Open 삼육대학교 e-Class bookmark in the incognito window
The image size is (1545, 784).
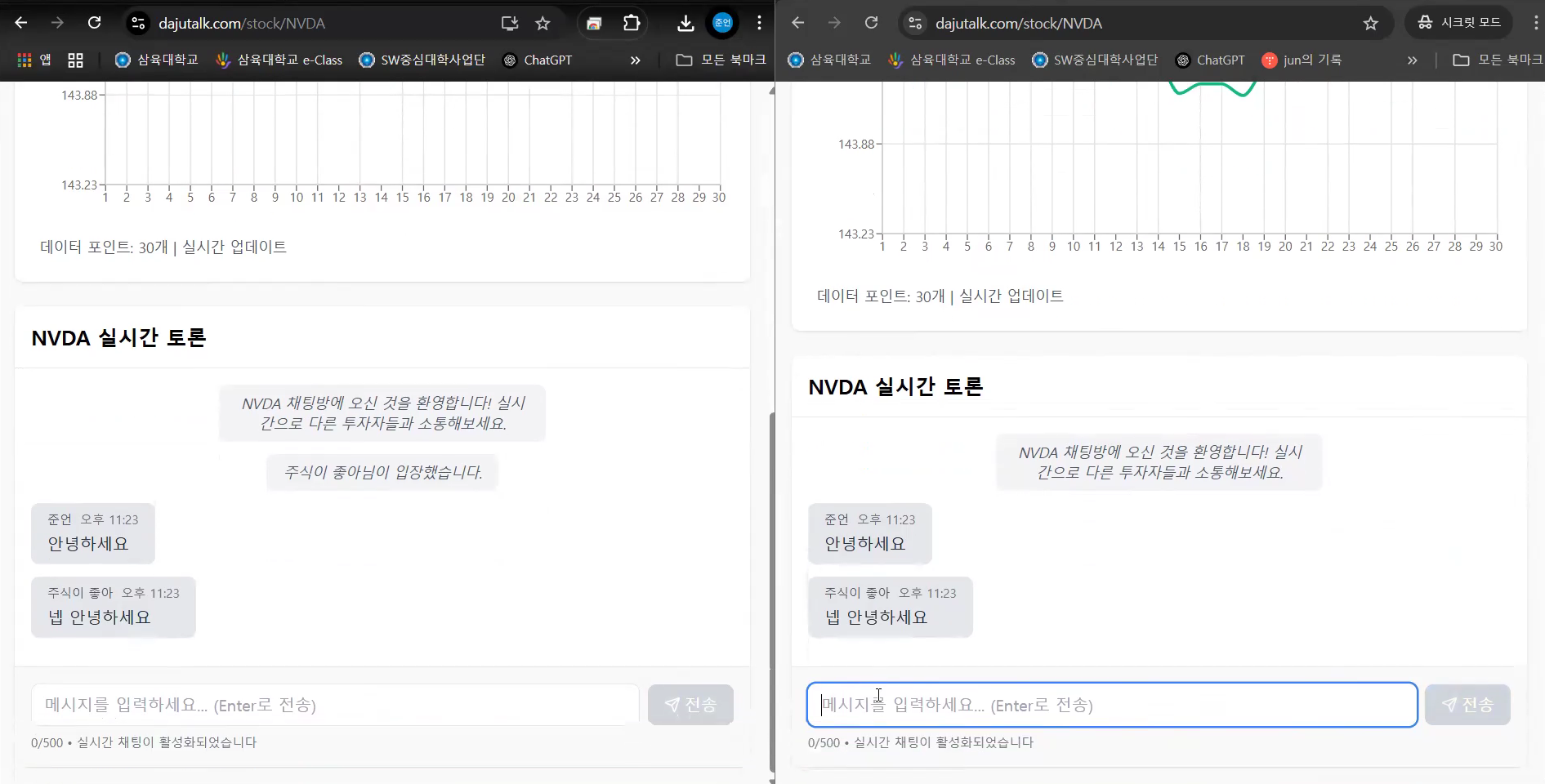click(952, 60)
